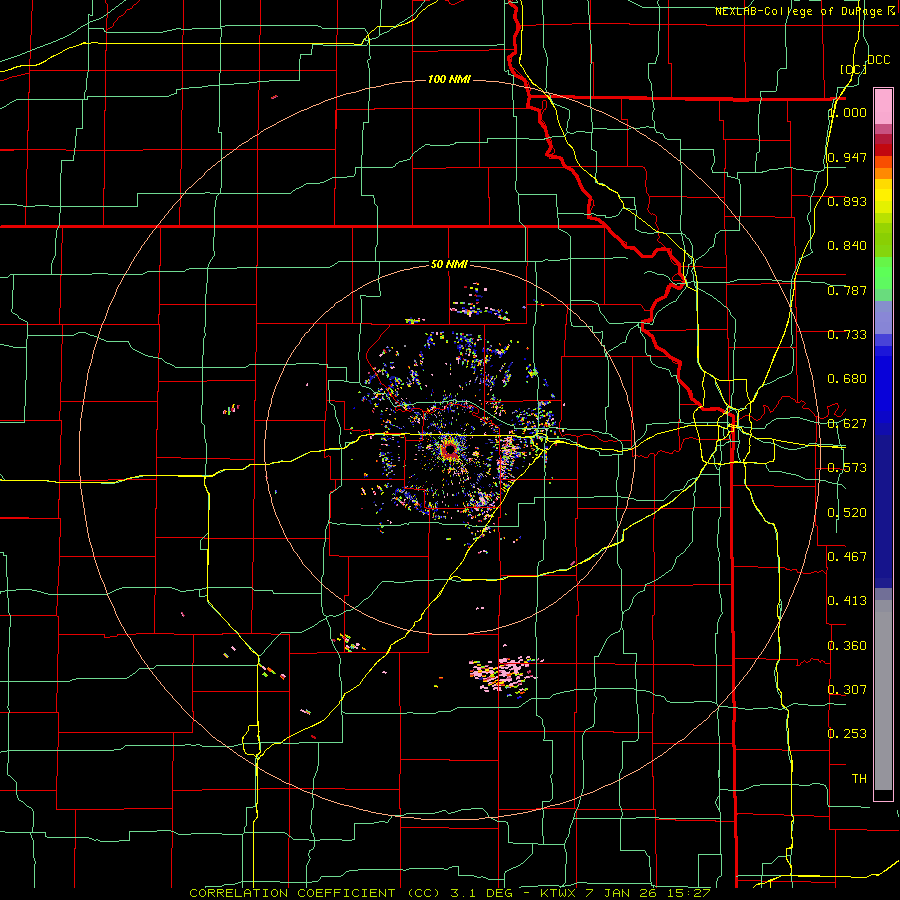
Task: Click the 0.680 legend value
Action: pyautogui.click(x=847, y=379)
